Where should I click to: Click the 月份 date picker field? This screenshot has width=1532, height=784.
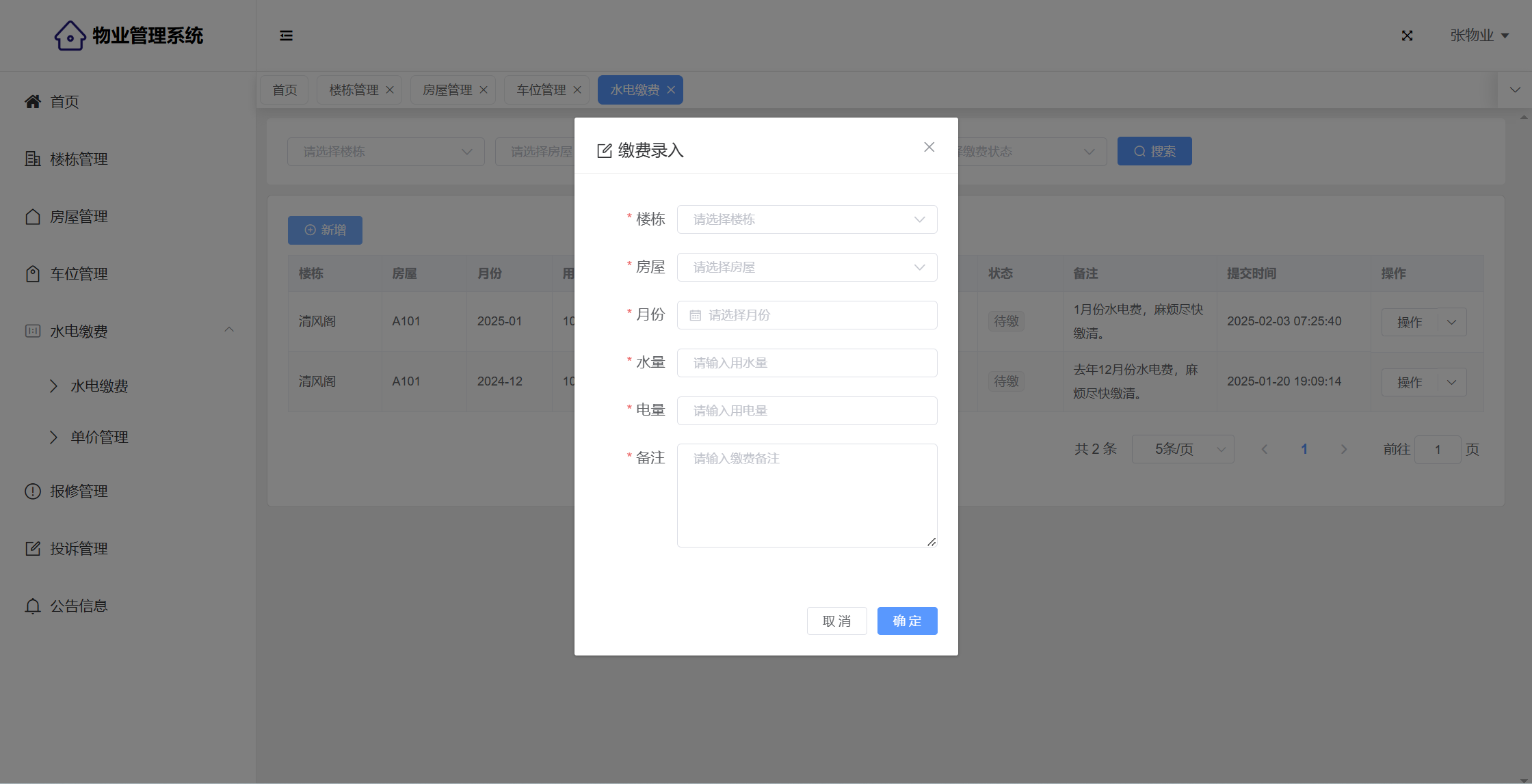[x=806, y=315]
